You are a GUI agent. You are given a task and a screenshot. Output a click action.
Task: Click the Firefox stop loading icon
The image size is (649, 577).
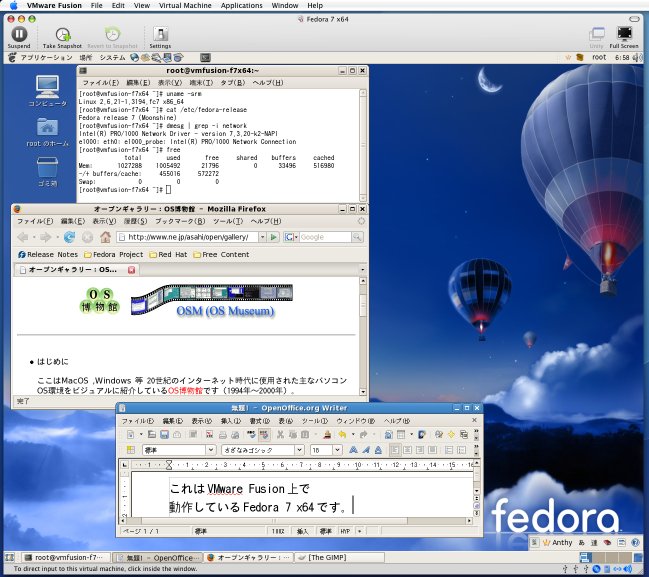pyautogui.click(x=87, y=237)
